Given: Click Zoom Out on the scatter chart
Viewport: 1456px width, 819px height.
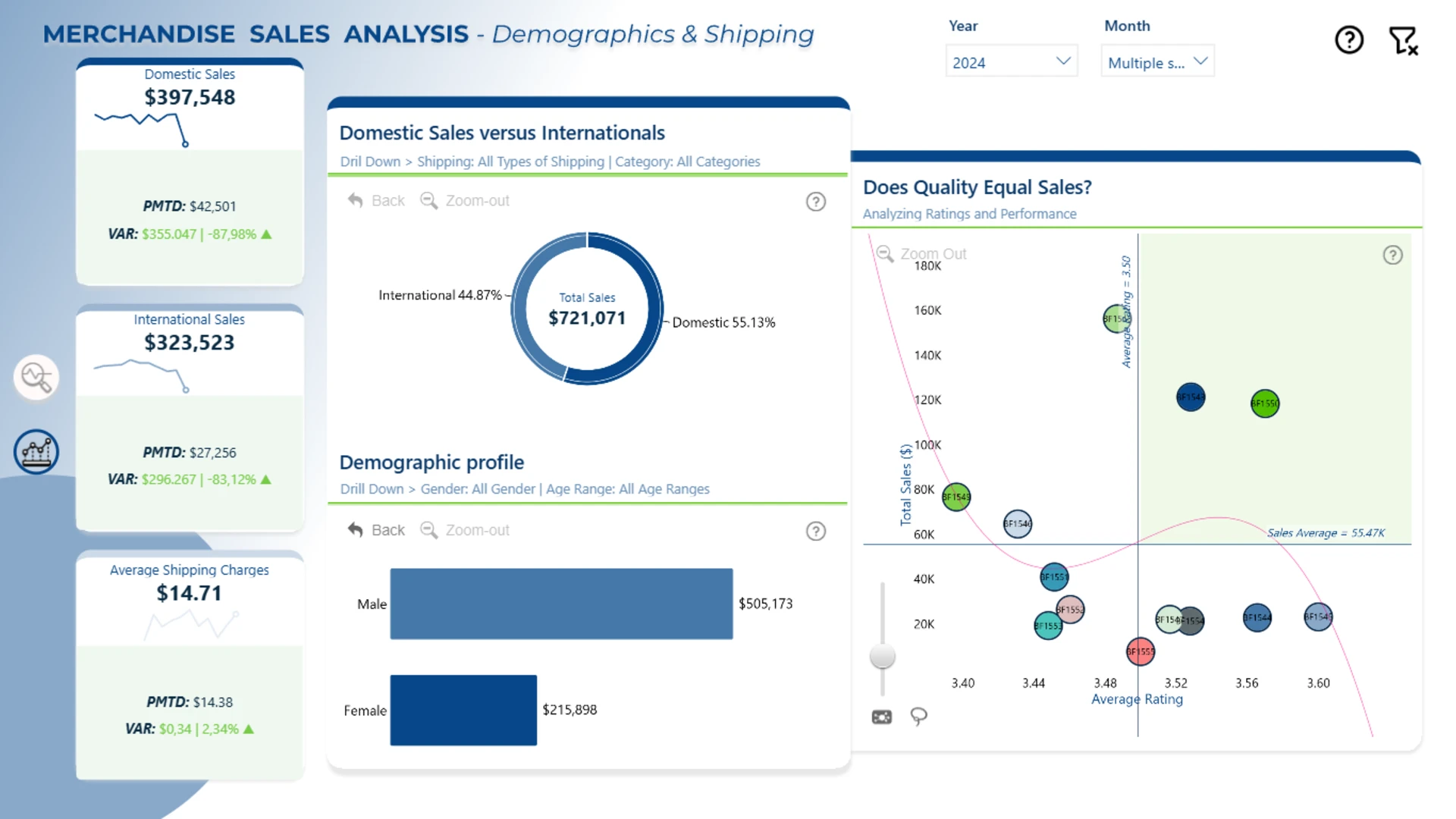Looking at the screenshot, I should click(x=921, y=253).
